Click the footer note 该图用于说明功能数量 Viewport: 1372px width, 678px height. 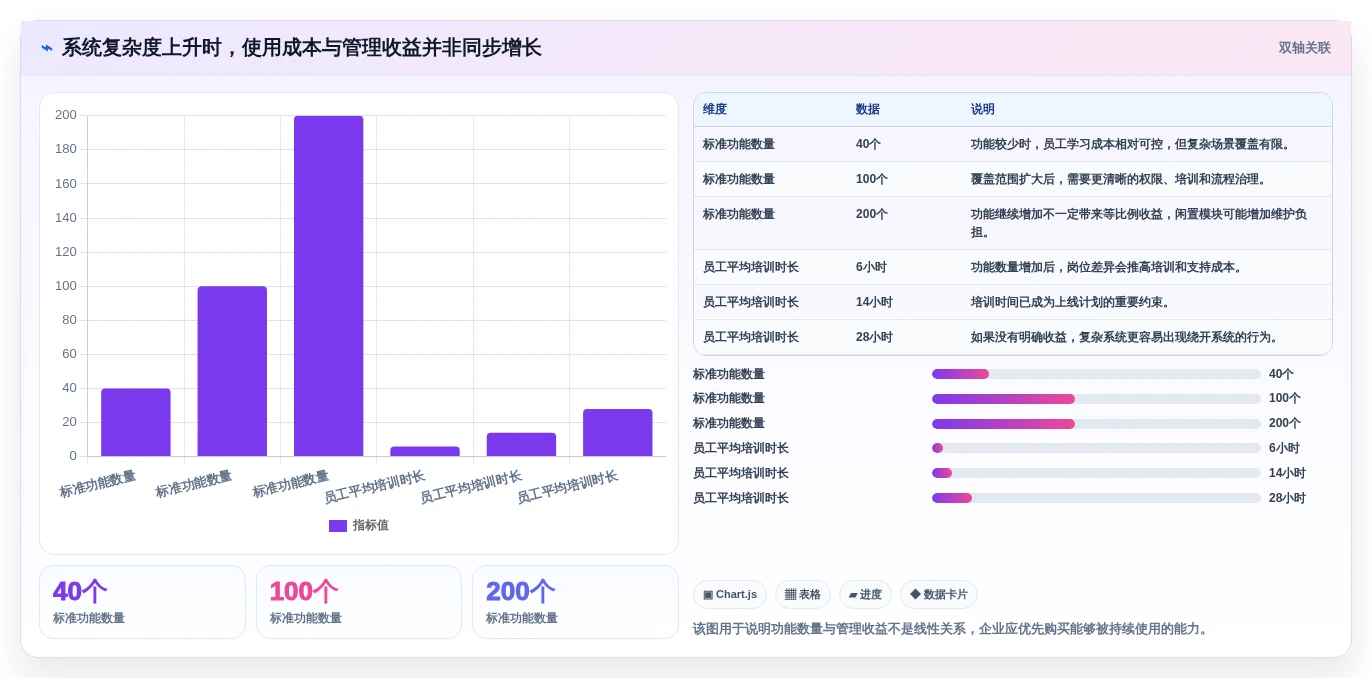(x=952, y=629)
